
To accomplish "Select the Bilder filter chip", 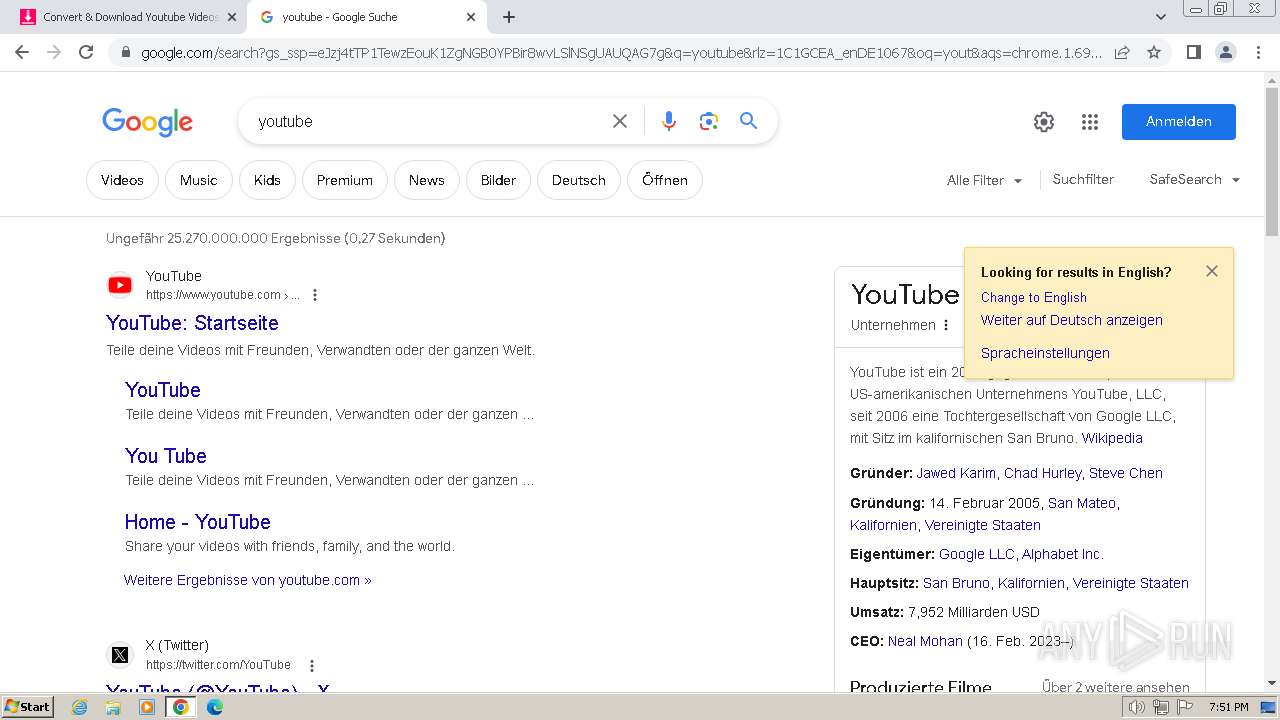I will point(498,180).
